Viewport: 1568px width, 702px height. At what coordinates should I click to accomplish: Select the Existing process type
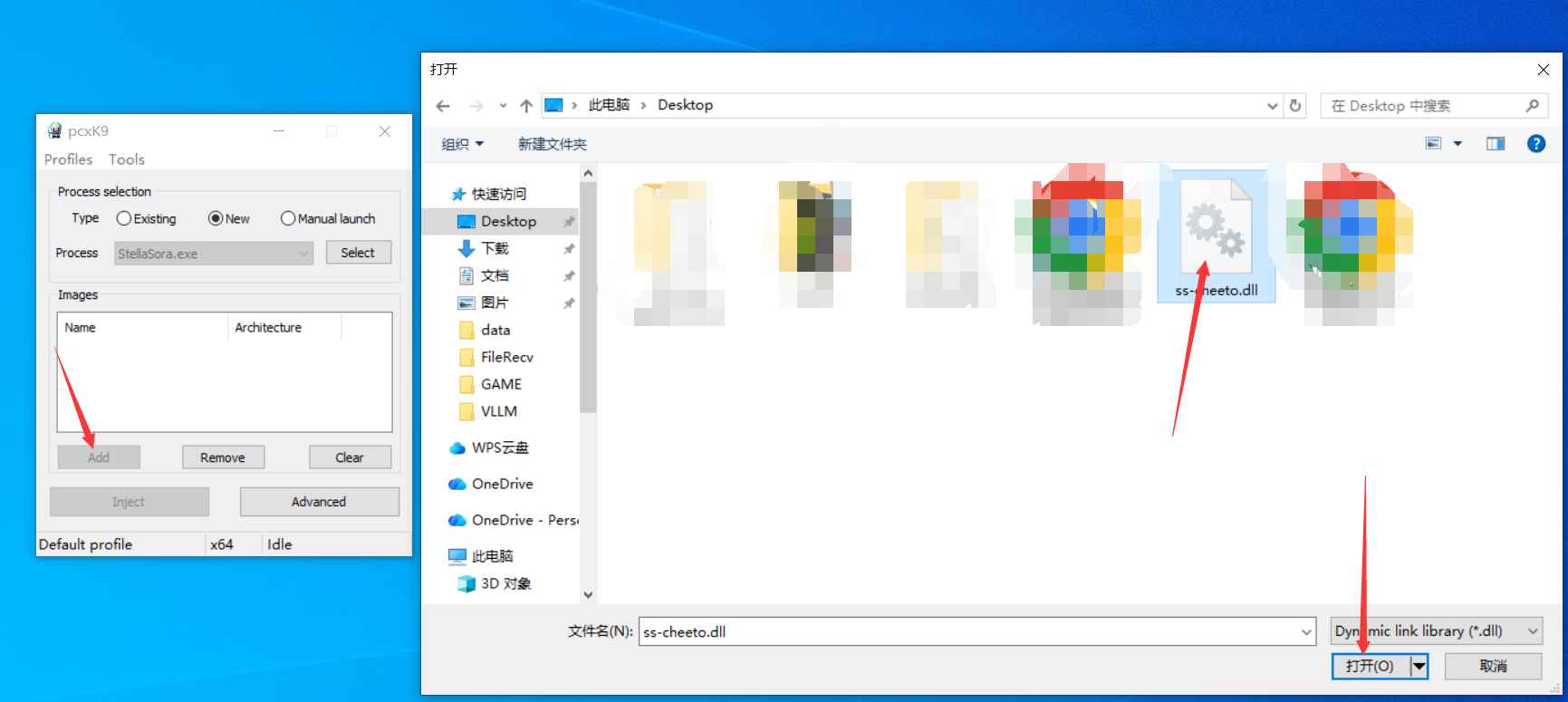coord(124,218)
